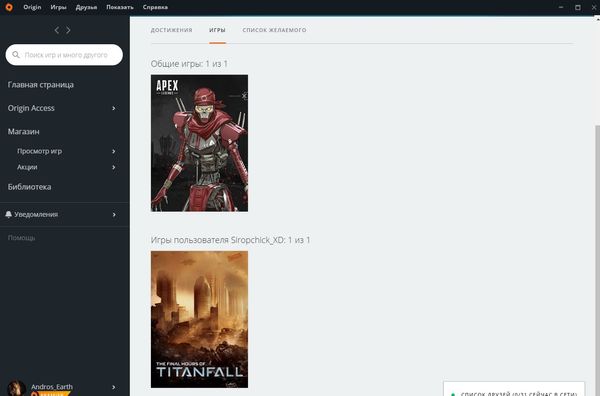This screenshot has width=600, height=396.
Task: Open the Справка menu
Action: click(x=155, y=7)
